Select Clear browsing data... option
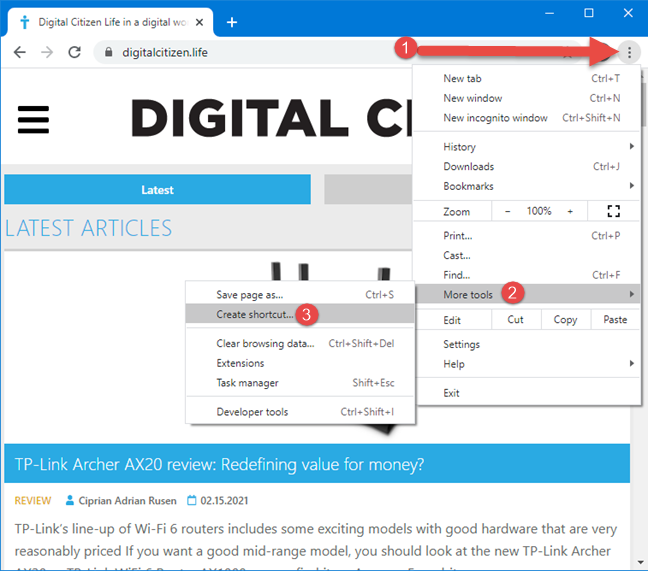This screenshot has height=571, width=648. pyautogui.click(x=300, y=343)
